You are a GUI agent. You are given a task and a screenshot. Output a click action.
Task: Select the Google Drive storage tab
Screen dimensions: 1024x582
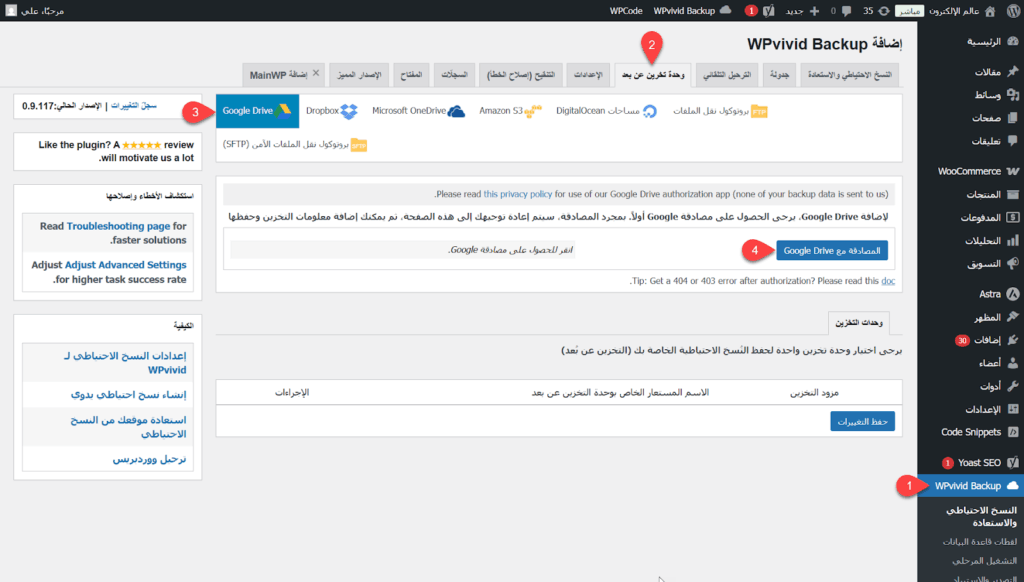tap(257, 111)
